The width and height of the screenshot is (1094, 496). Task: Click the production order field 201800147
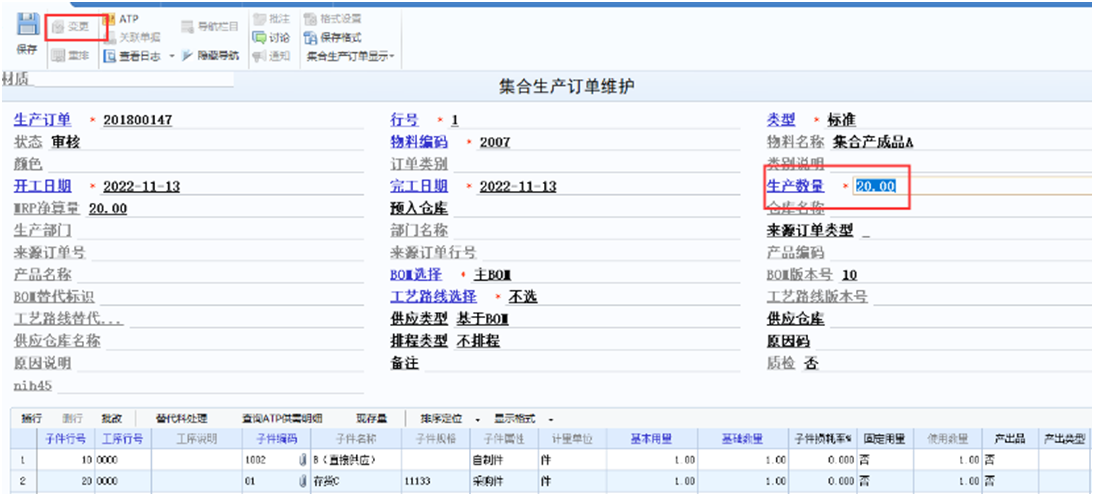tap(233, 121)
